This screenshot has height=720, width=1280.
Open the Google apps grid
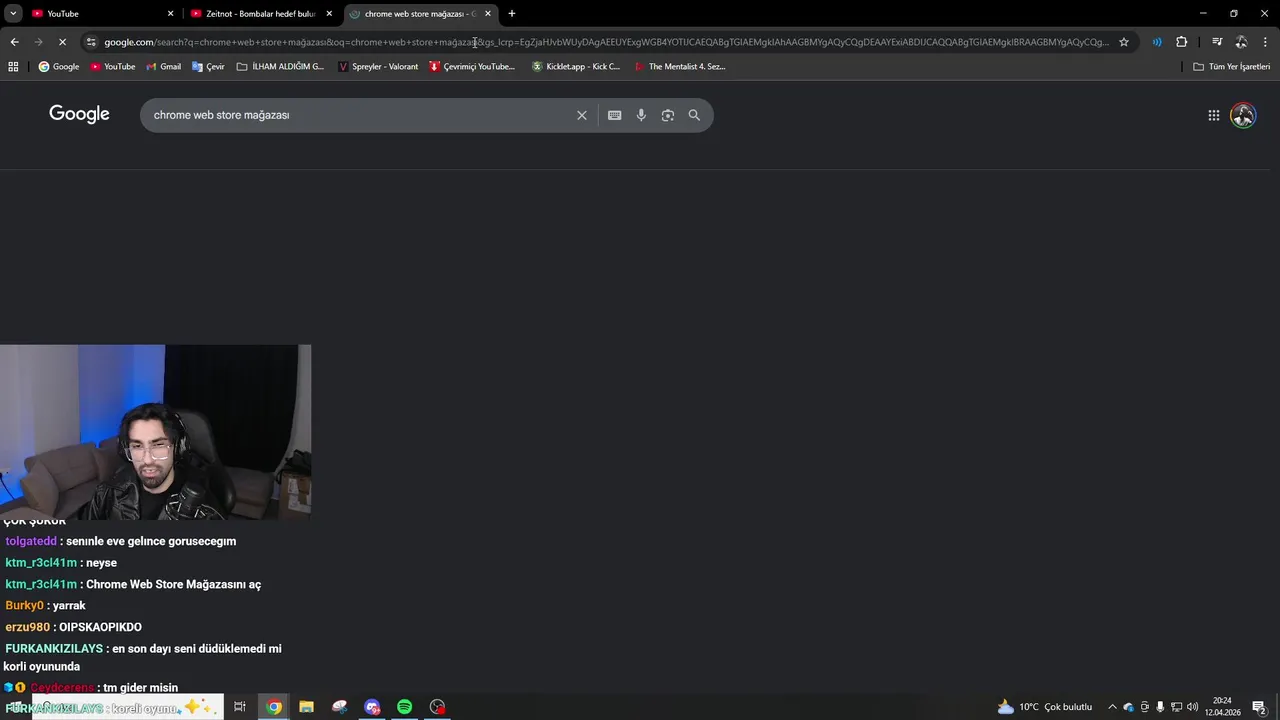point(1214,115)
